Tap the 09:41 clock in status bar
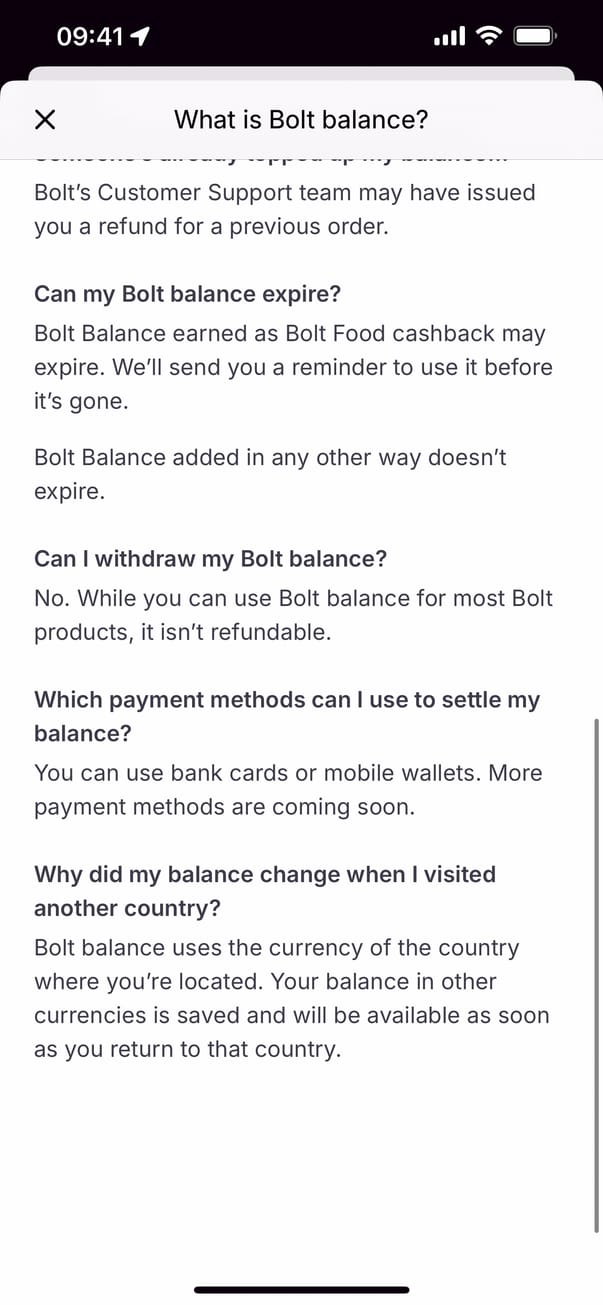Screen dimensions: 603x1305 point(90,37)
